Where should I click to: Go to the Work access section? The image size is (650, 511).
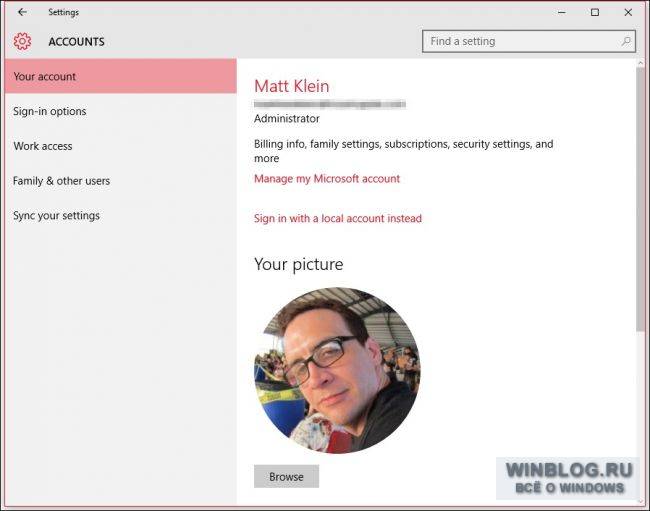(x=43, y=146)
